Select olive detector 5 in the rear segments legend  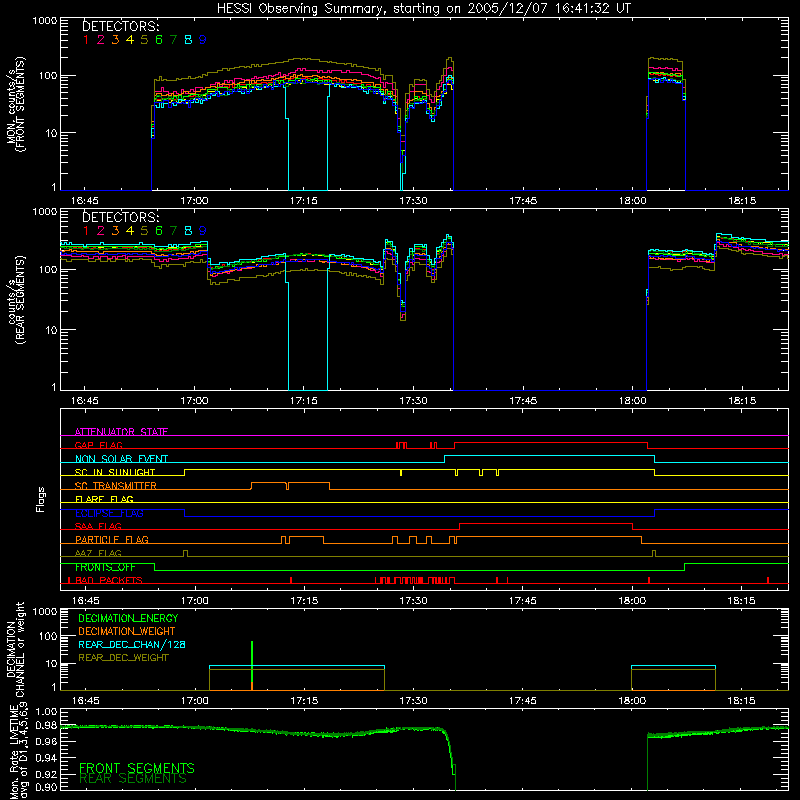click(x=144, y=231)
